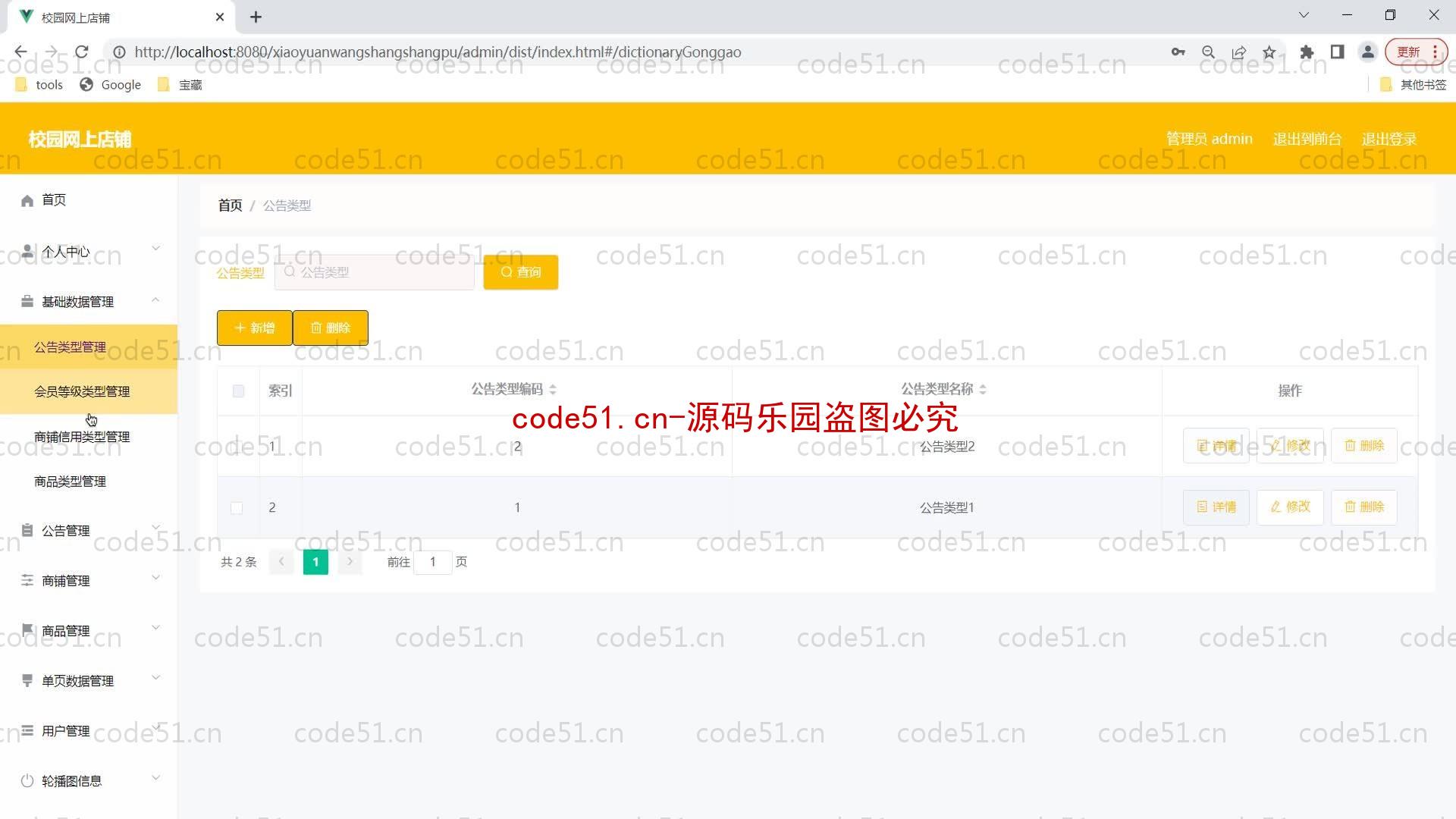The image size is (1456, 819).
Task: Click the person icon for 个人中心
Action: 27,251
